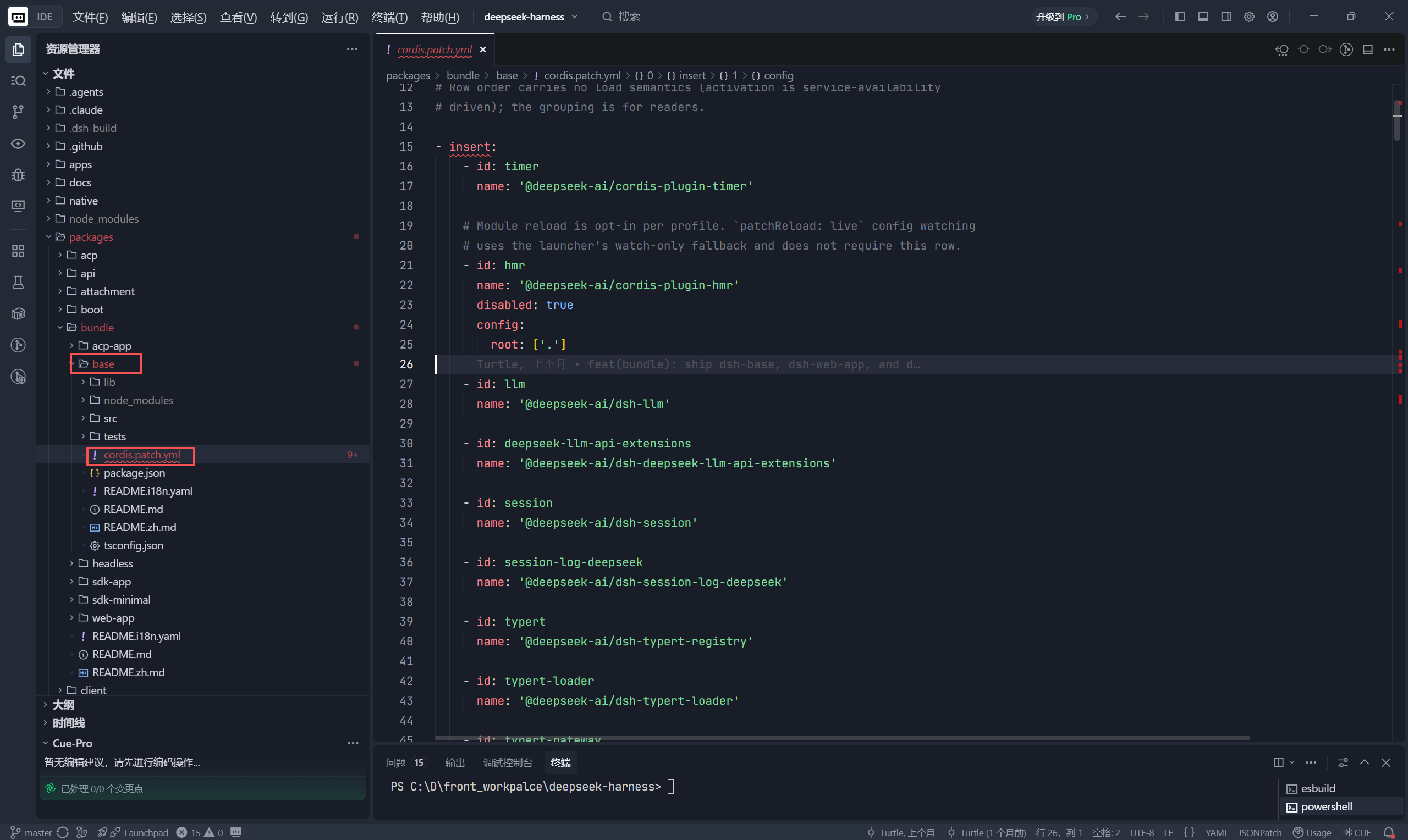This screenshot has height=840, width=1408.
Task: Click the YAML language mode indicator
Action: [1217, 832]
